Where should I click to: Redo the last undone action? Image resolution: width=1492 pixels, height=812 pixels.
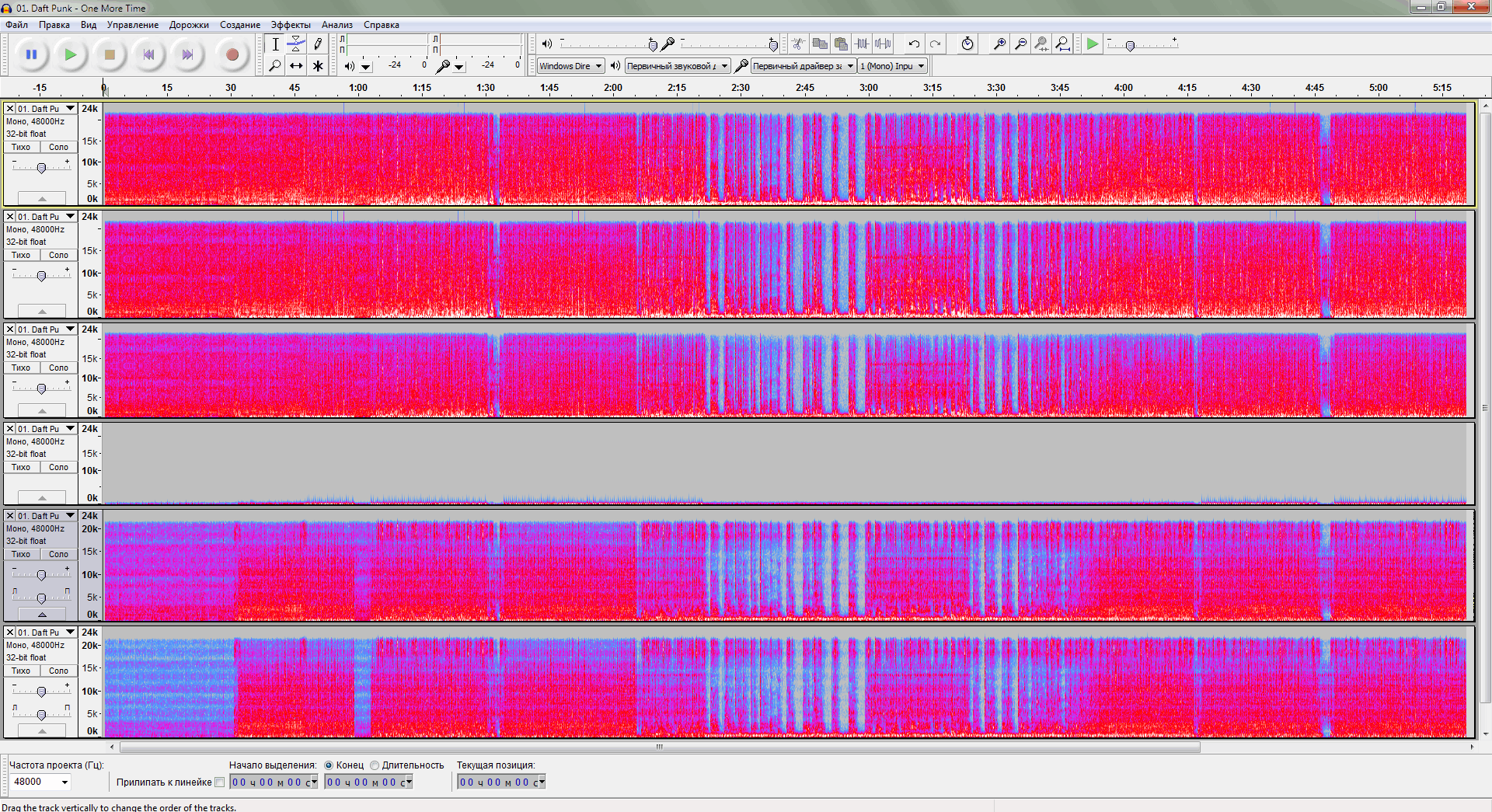[936, 44]
